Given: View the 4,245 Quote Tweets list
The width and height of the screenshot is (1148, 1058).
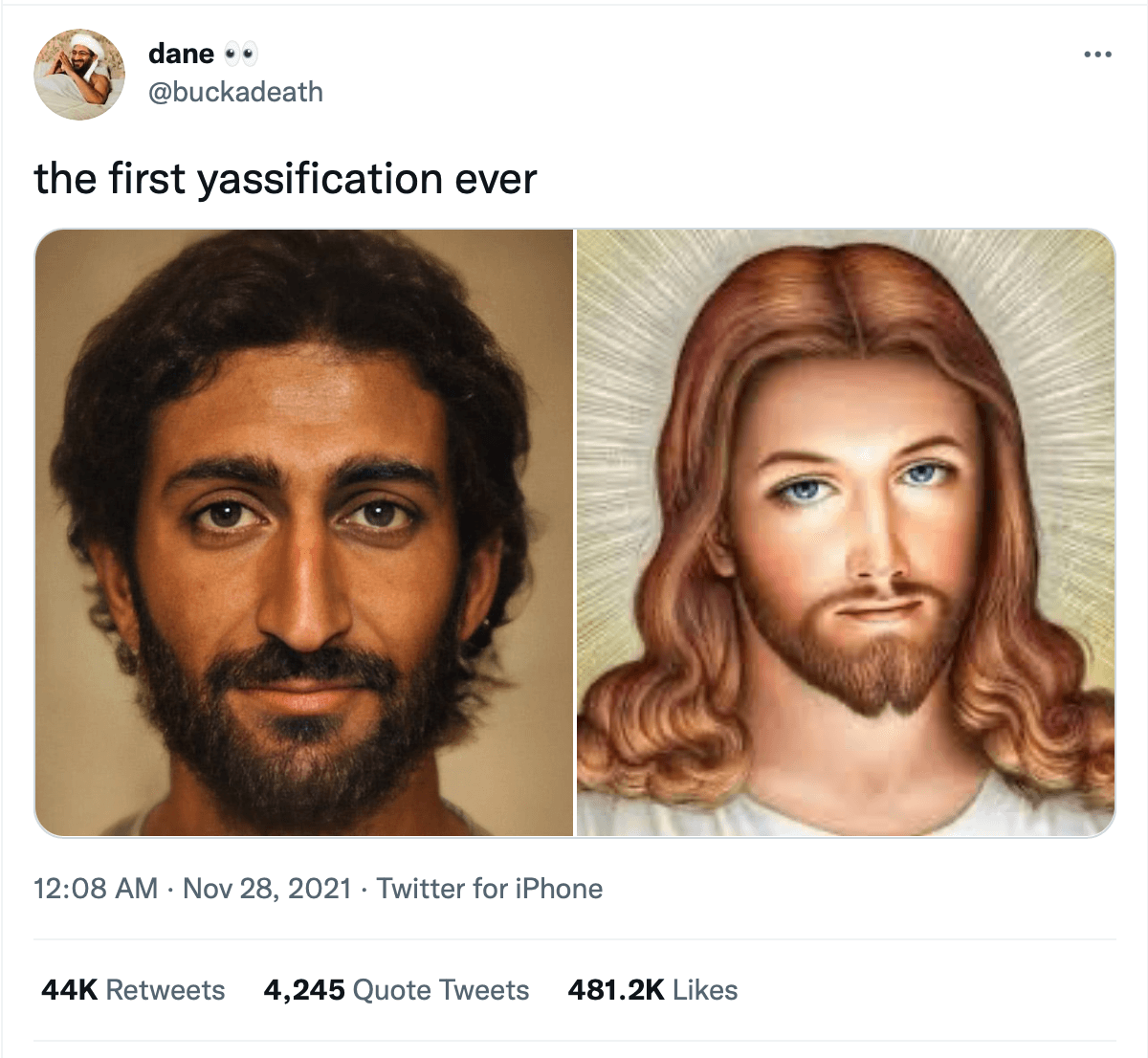Looking at the screenshot, I should (396, 990).
